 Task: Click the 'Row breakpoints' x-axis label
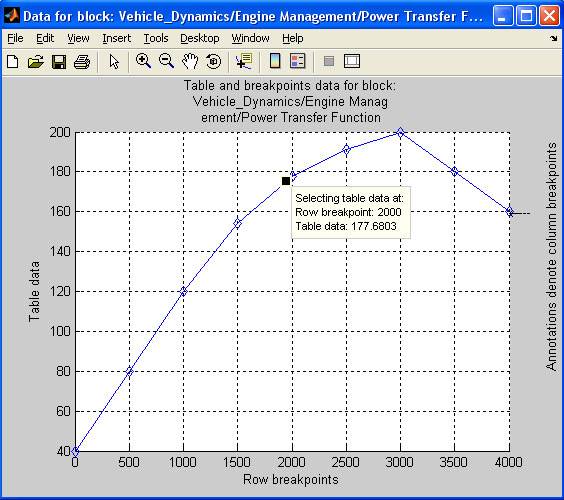(x=291, y=479)
